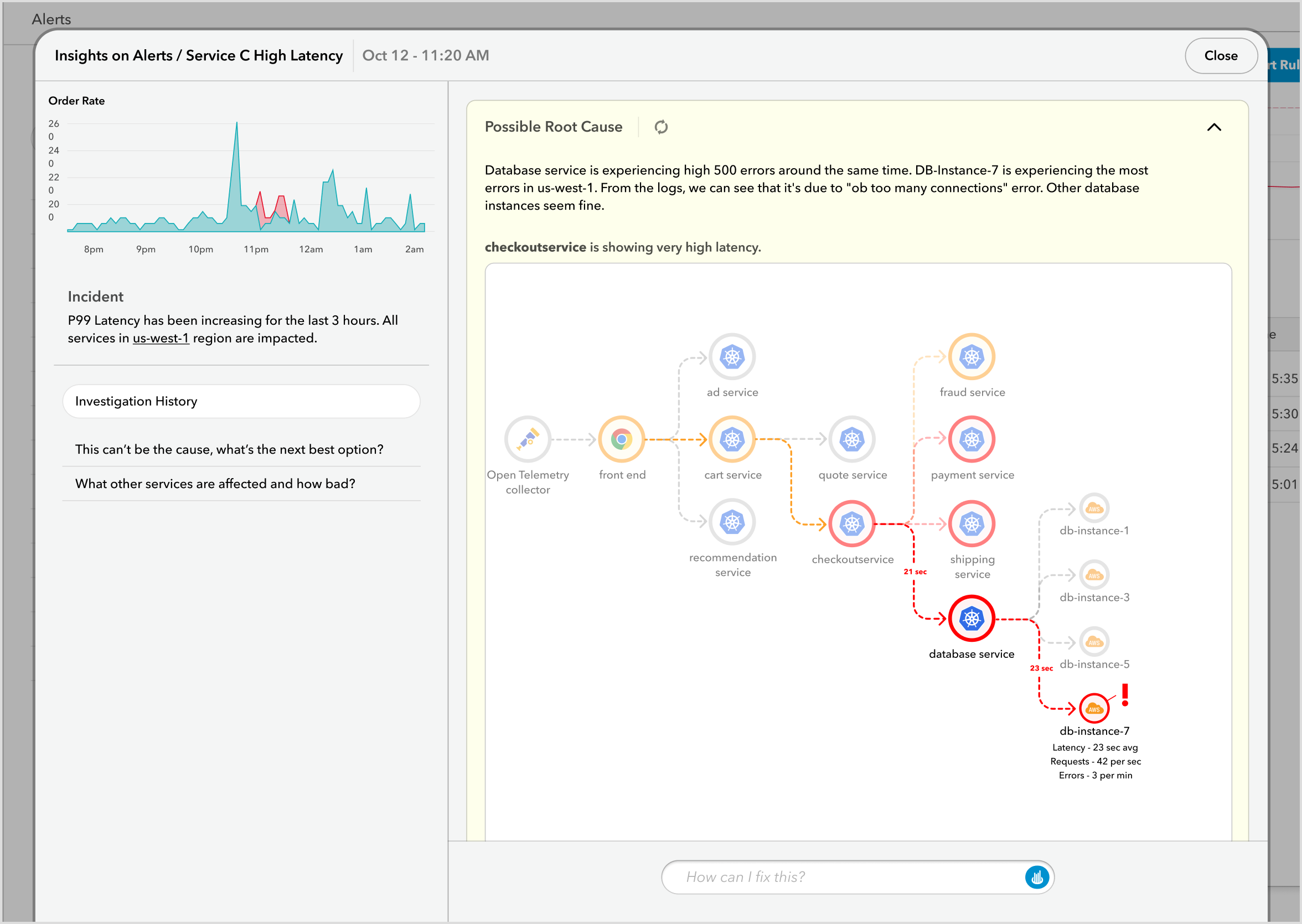Select the cart service node
Image resolution: width=1302 pixels, height=924 pixels.
(x=732, y=439)
